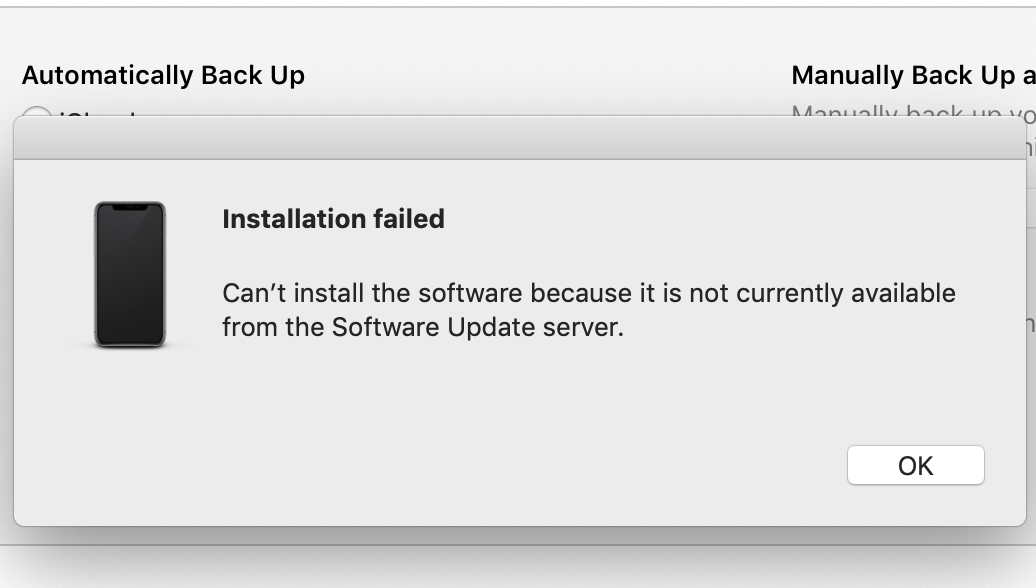Screen dimensions: 1036x588
Task: Click the OK button
Action: pyautogui.click(x=916, y=465)
